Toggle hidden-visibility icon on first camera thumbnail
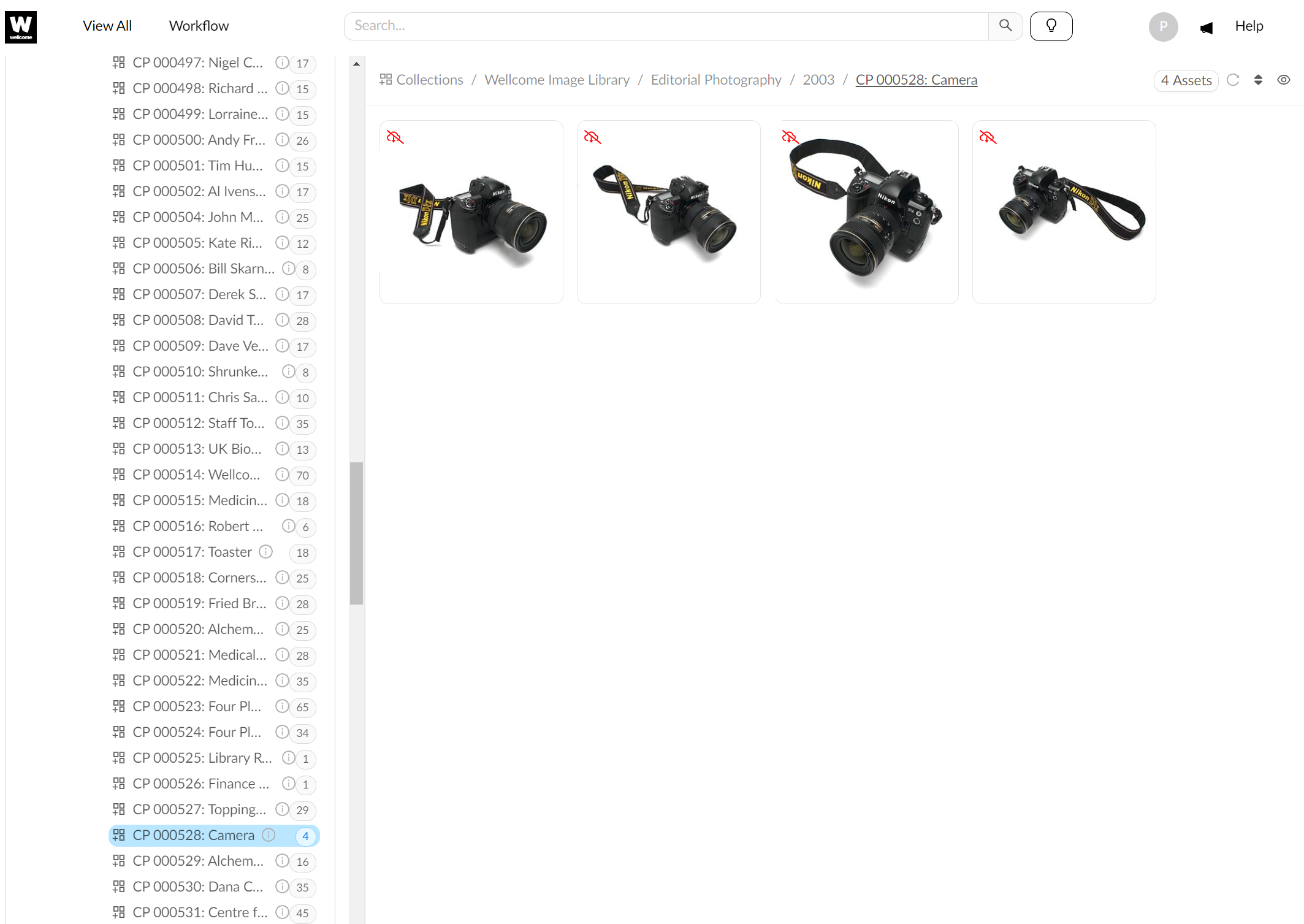Viewport: 1304px width, 924px height. [x=395, y=137]
